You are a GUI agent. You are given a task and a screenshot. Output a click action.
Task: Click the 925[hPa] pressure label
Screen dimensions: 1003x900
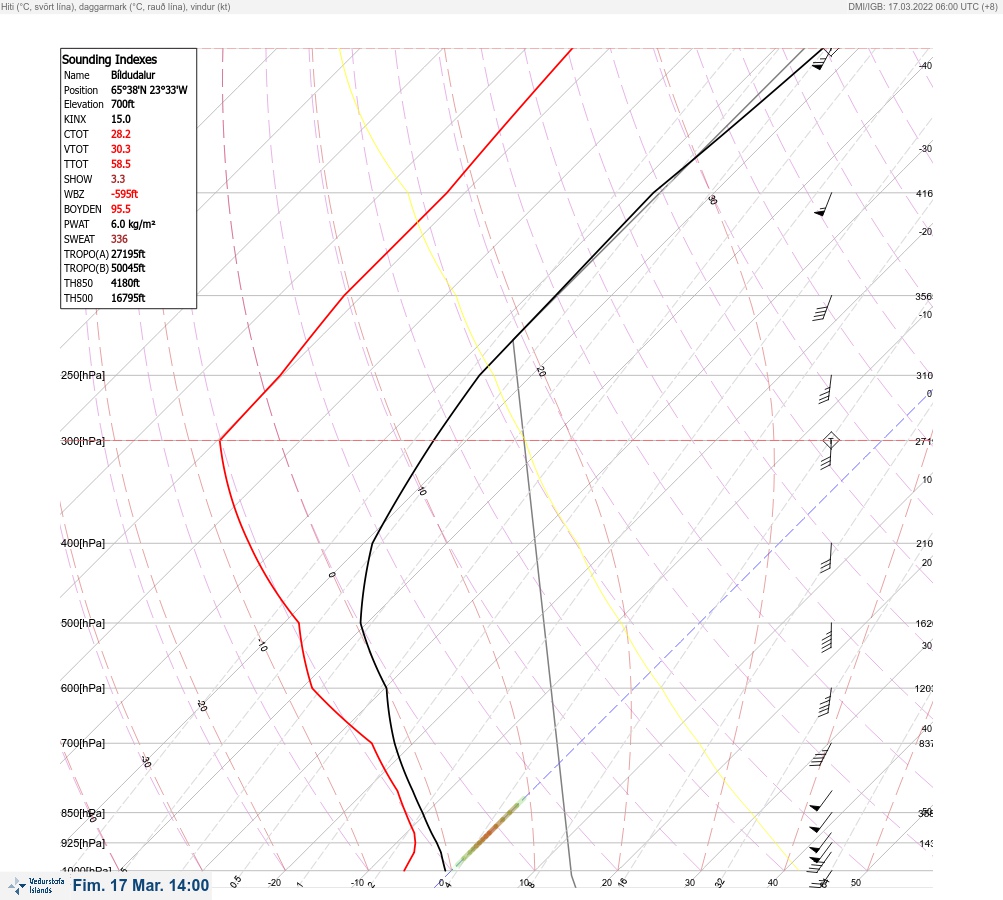(x=83, y=843)
